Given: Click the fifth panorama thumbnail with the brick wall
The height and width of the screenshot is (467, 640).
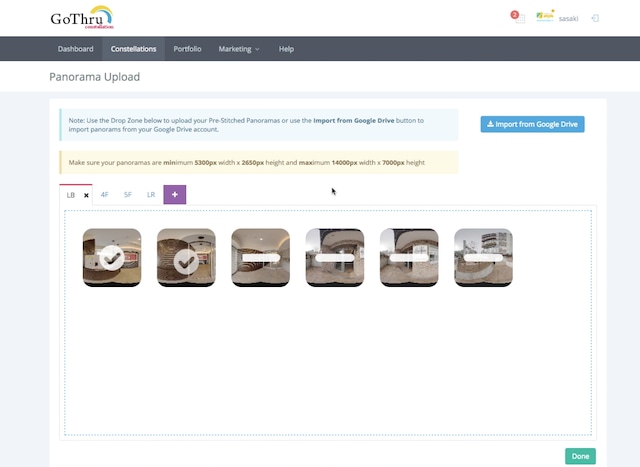Looking at the screenshot, I should (409, 258).
